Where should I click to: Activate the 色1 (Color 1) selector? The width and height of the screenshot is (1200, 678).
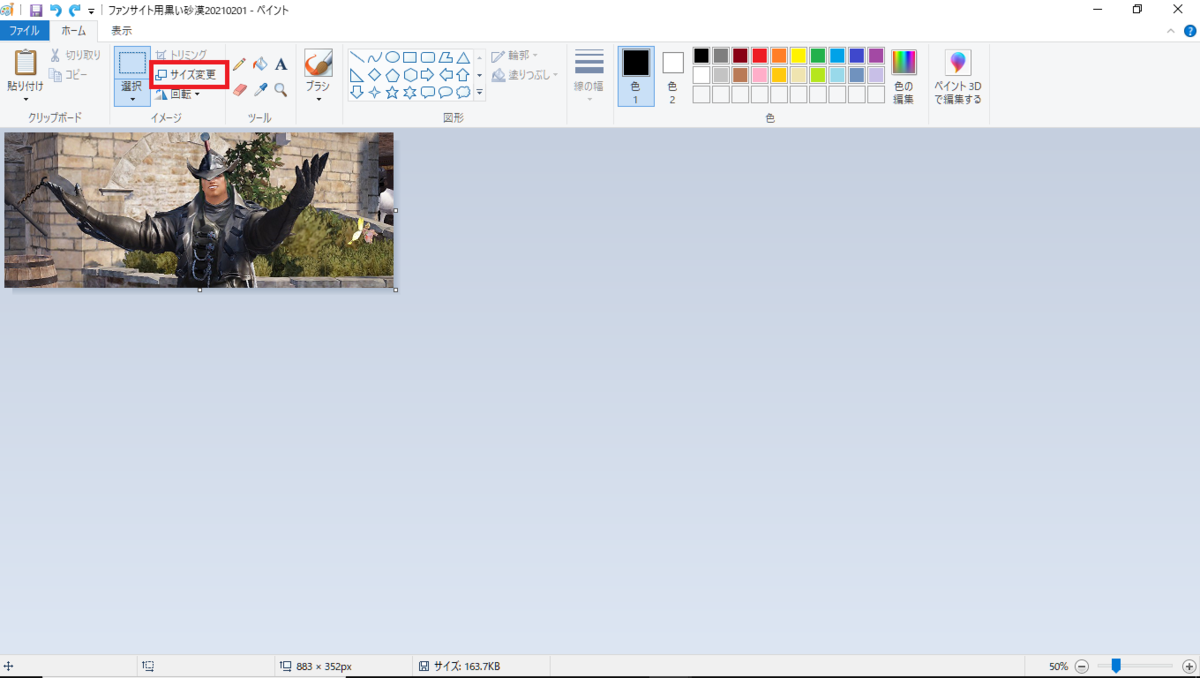point(635,76)
